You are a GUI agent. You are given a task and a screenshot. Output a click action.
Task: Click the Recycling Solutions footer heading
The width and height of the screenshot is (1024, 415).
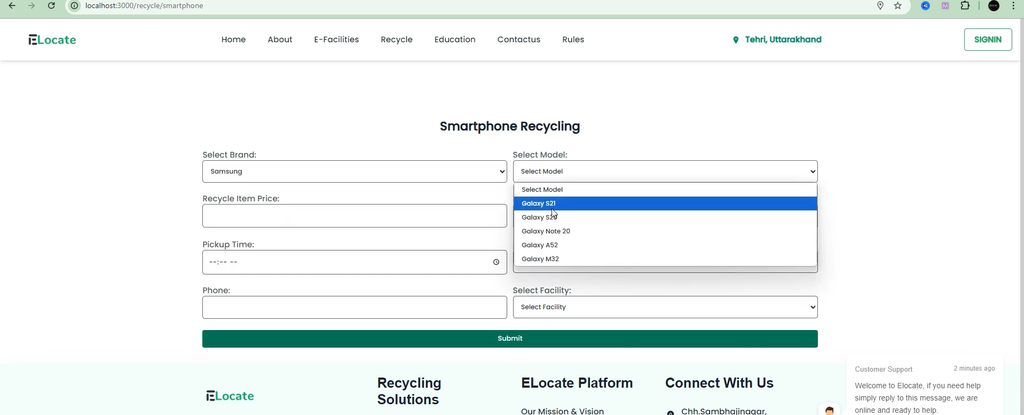pyautogui.click(x=409, y=391)
